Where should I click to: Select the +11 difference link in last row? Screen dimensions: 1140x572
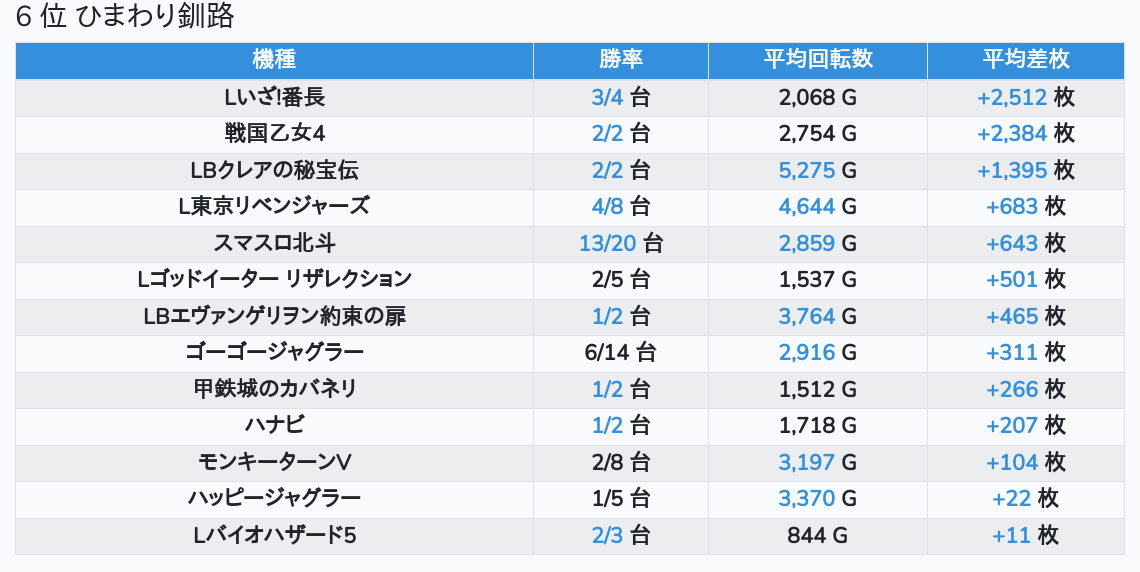1011,536
